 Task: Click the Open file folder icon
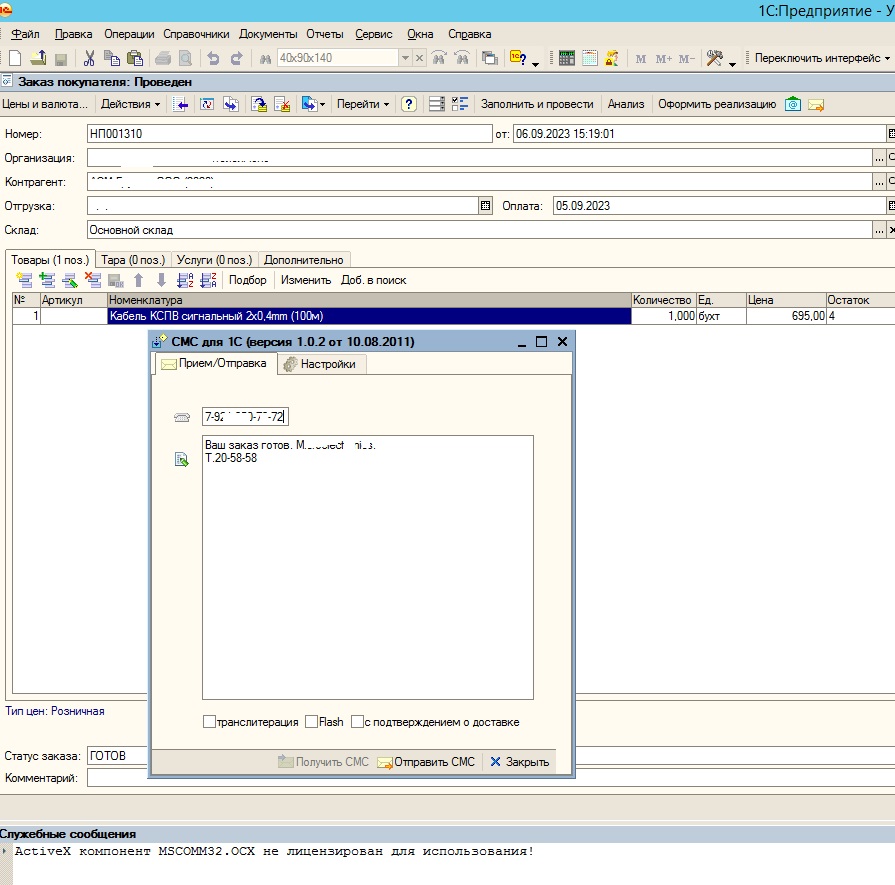pos(38,58)
